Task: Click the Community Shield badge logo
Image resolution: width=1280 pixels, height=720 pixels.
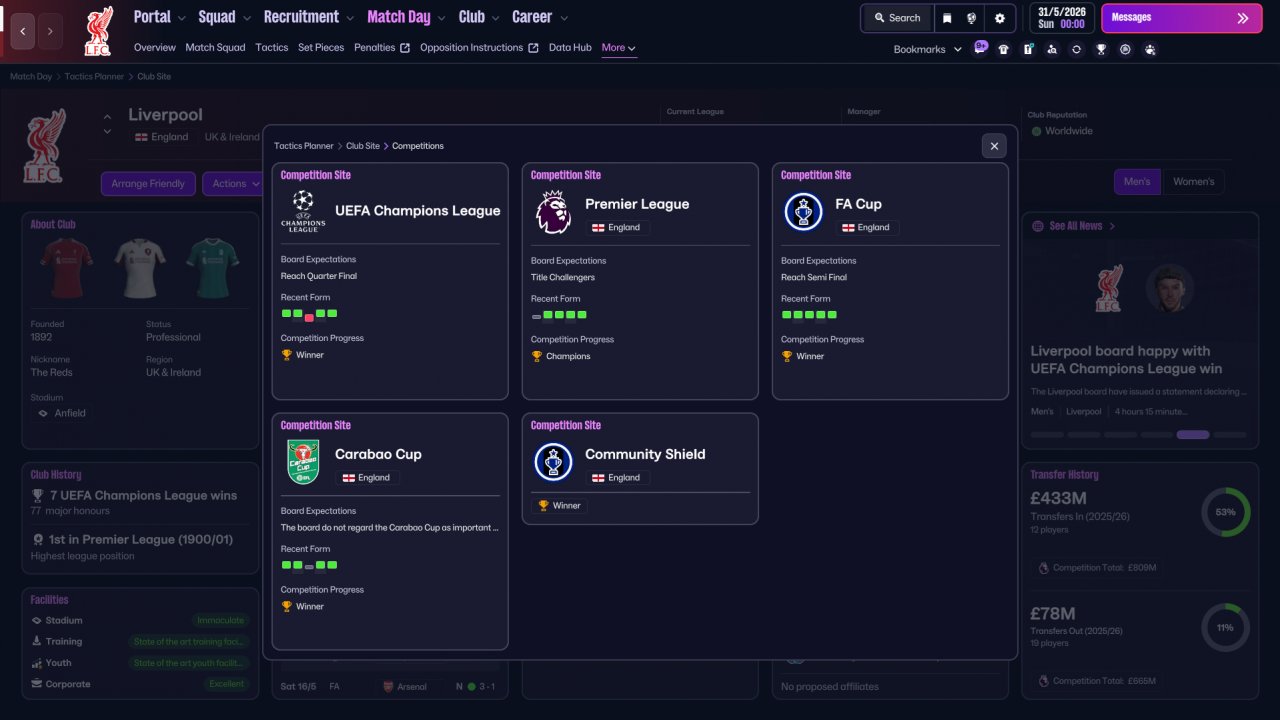Action: click(x=553, y=462)
